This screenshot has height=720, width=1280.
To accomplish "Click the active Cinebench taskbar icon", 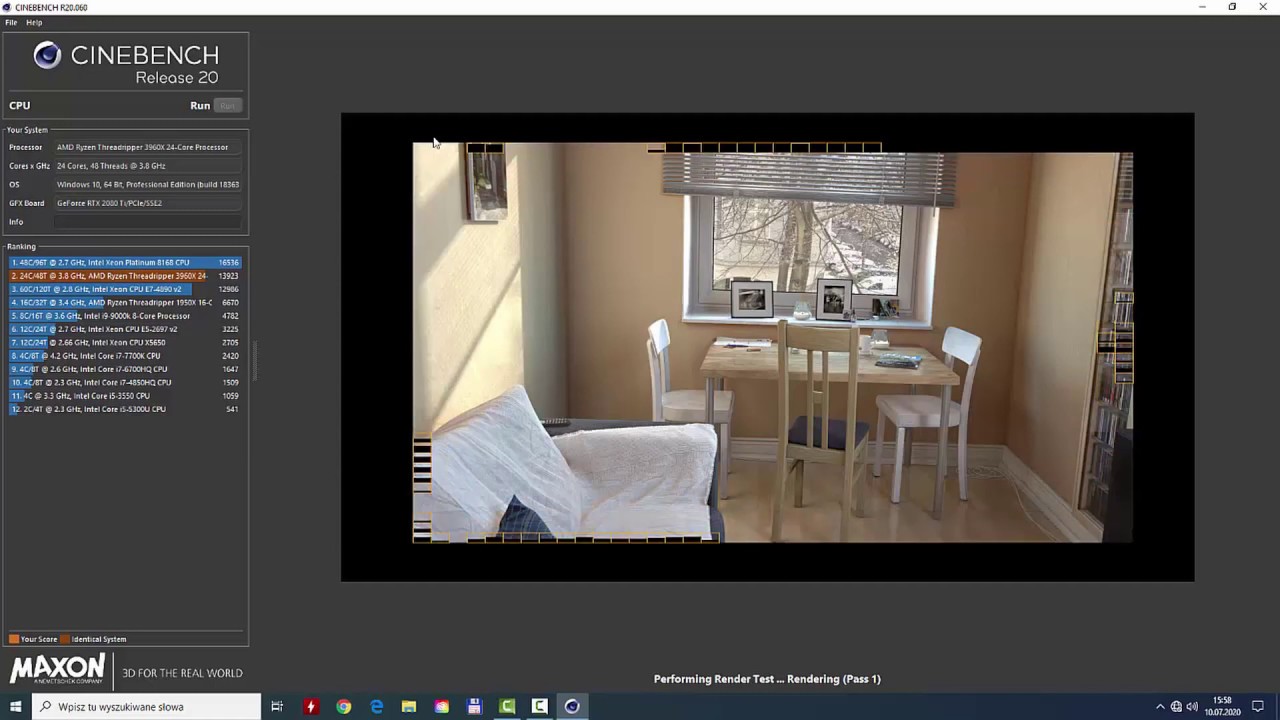I will click(572, 706).
